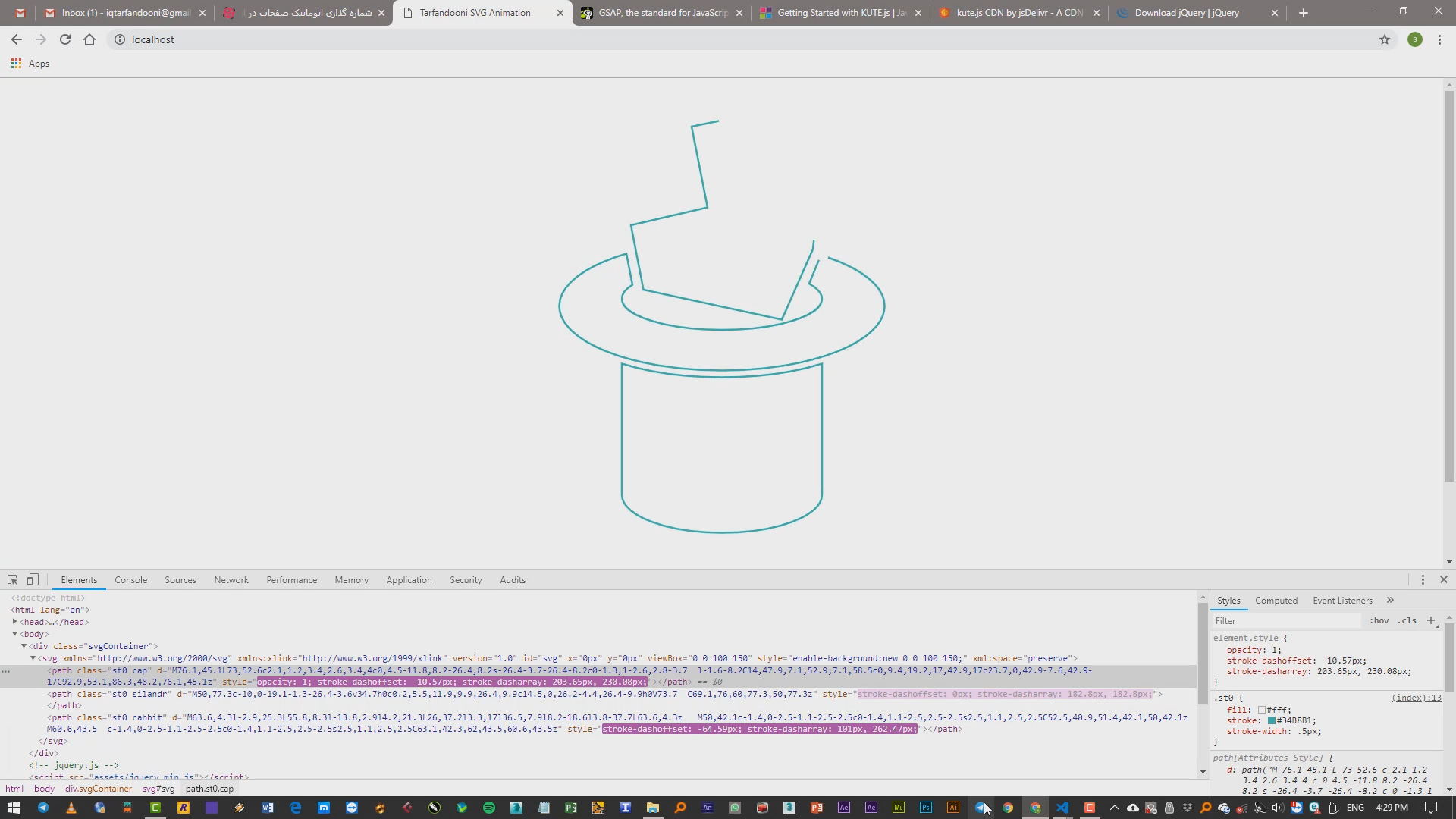
Task: Reload the localhost page
Action: [65, 39]
